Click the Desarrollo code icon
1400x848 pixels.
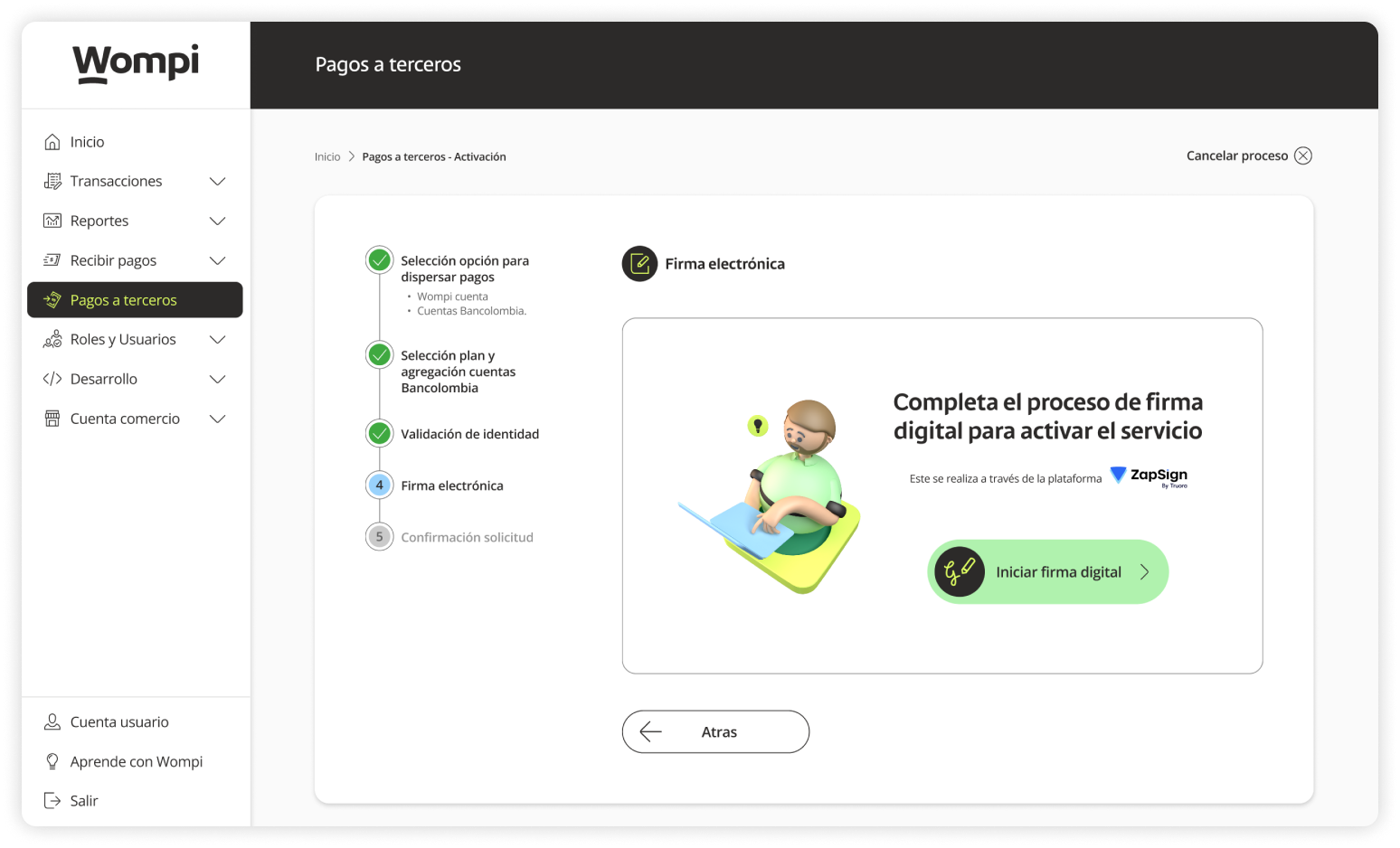[x=52, y=379]
